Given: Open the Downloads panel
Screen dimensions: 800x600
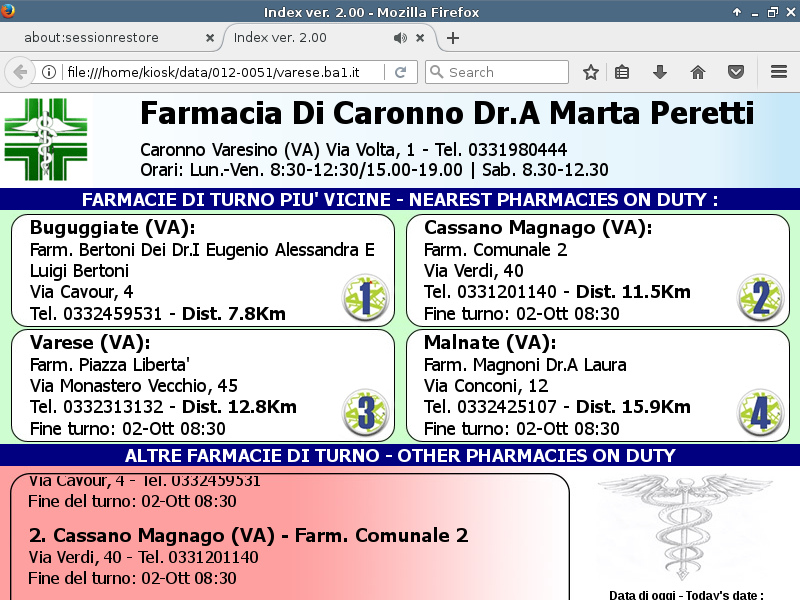Looking at the screenshot, I should click(x=659, y=72).
